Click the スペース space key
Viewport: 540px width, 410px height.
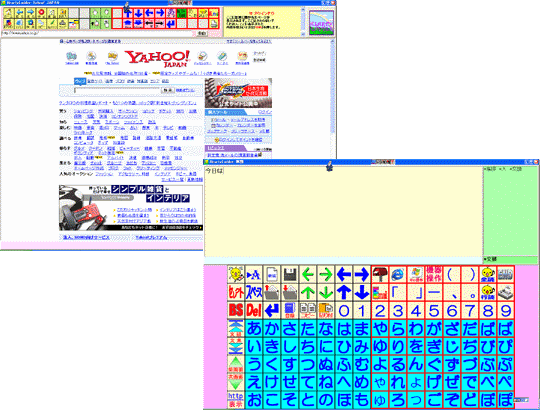point(254,292)
